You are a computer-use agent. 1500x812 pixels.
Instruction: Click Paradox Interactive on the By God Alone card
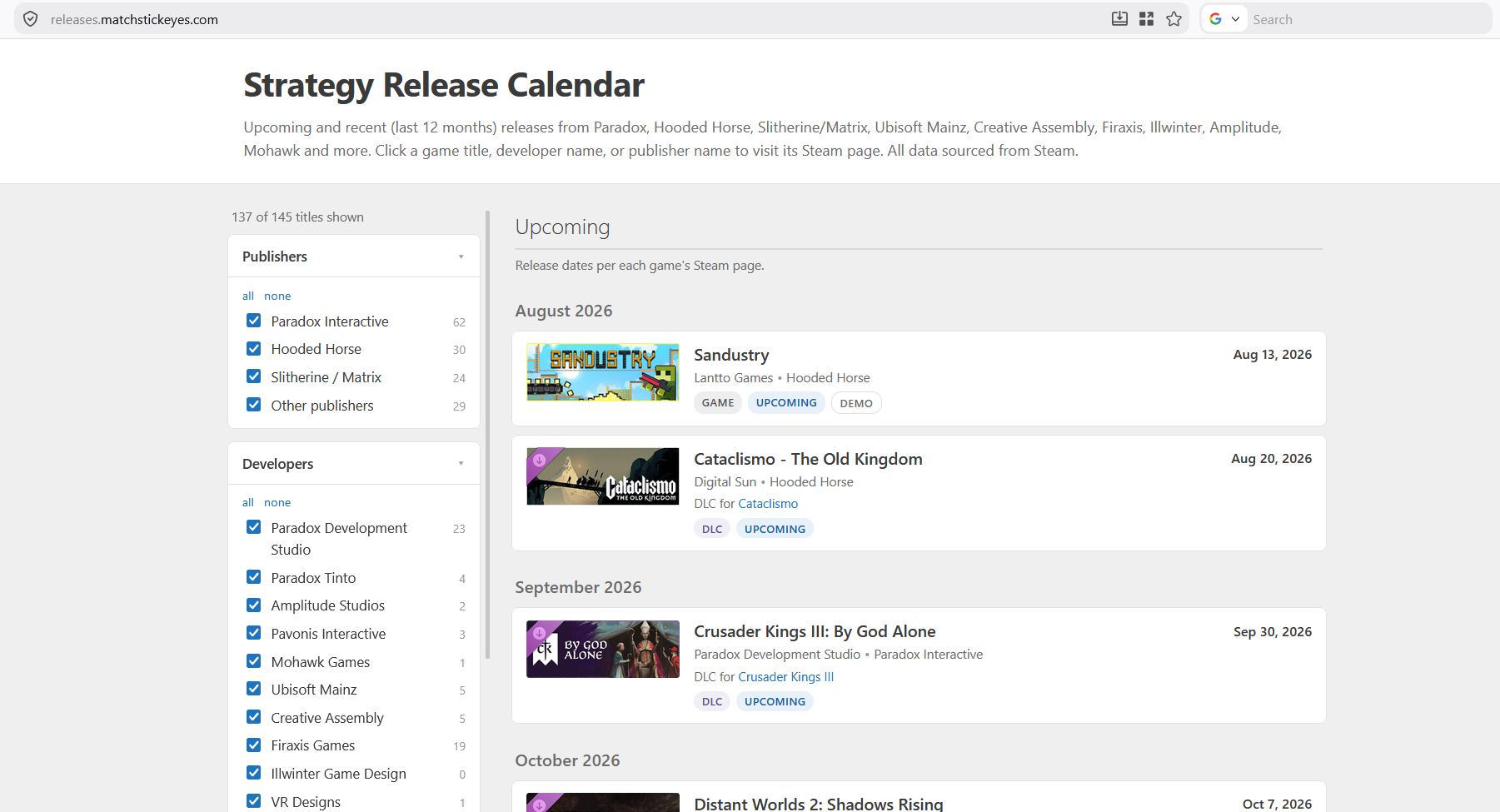pyautogui.click(x=928, y=655)
